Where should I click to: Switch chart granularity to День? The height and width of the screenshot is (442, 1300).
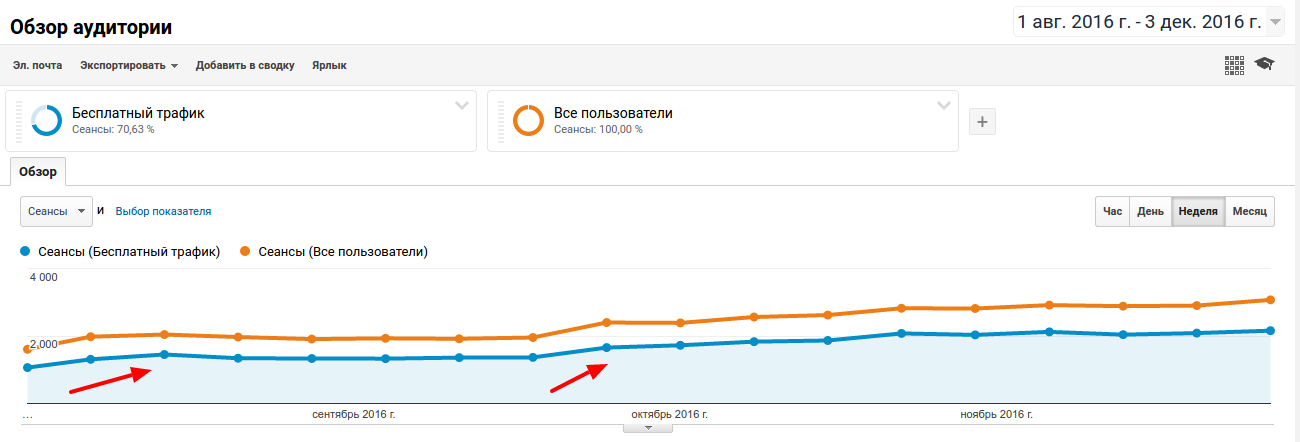pos(1150,212)
